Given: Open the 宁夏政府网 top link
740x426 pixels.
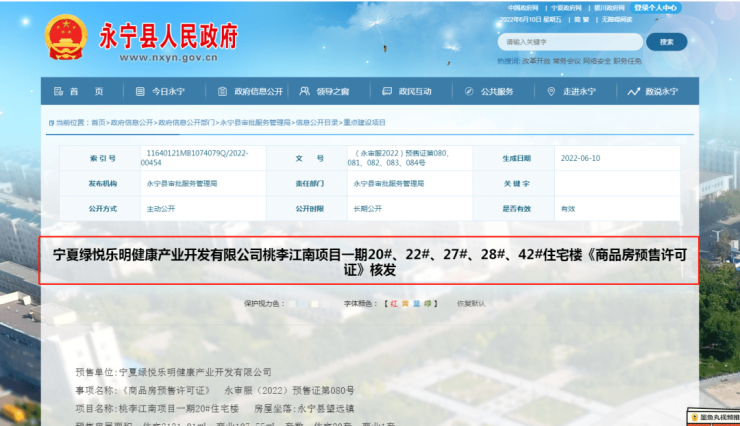Looking at the screenshot, I should pyautogui.click(x=566, y=8).
